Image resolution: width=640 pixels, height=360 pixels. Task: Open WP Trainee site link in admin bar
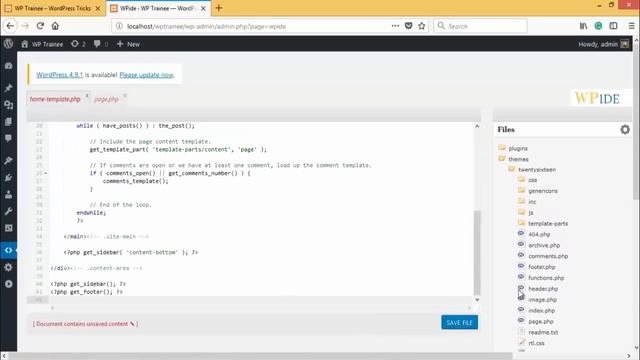(42, 44)
